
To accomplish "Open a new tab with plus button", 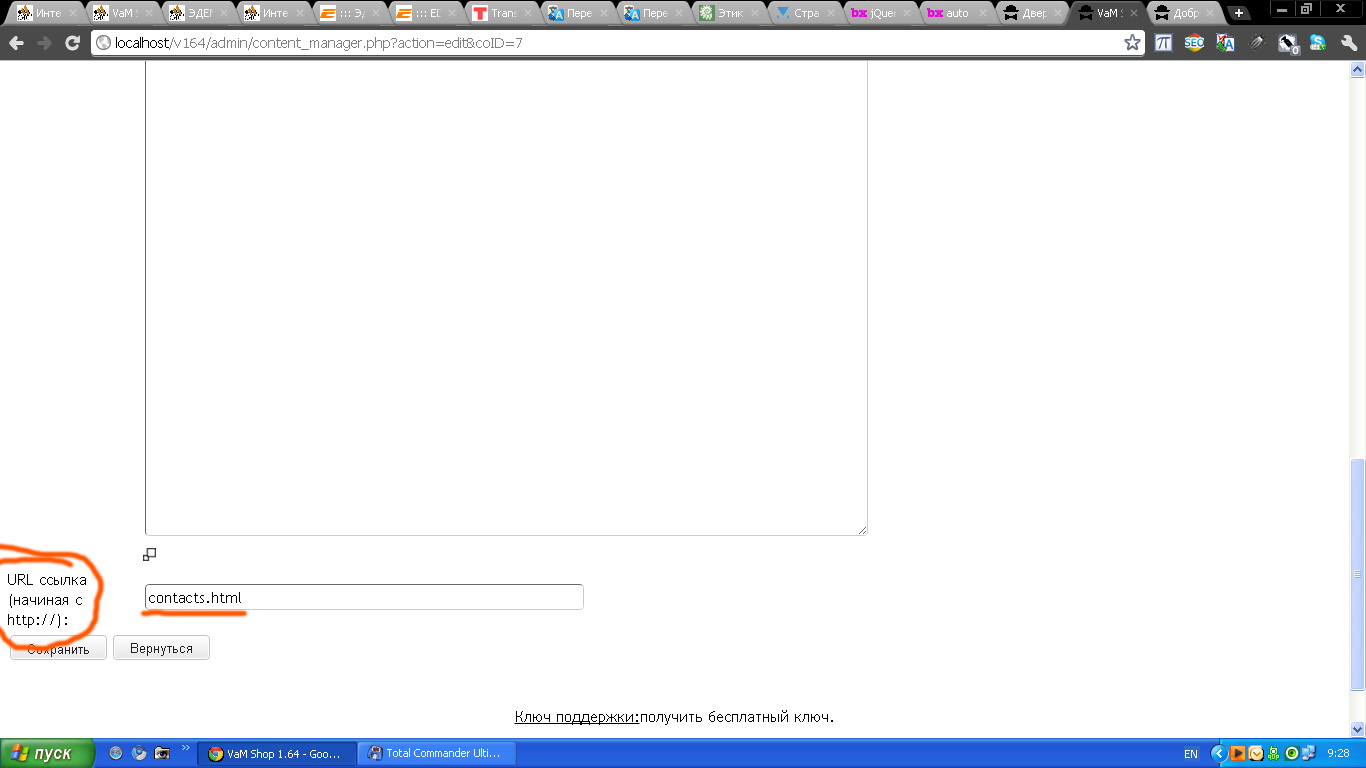I will (1239, 13).
